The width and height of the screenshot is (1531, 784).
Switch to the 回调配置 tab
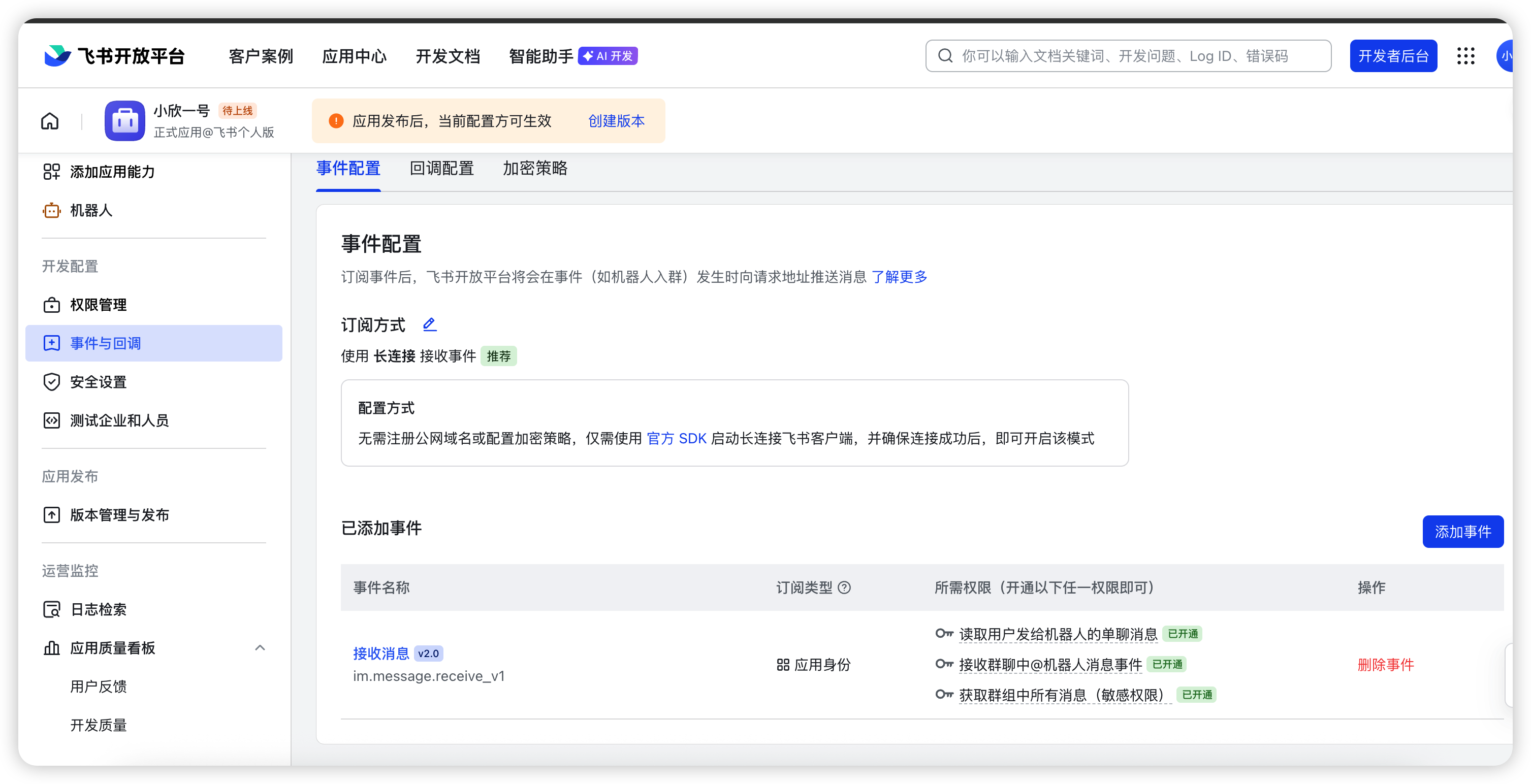pyautogui.click(x=441, y=169)
